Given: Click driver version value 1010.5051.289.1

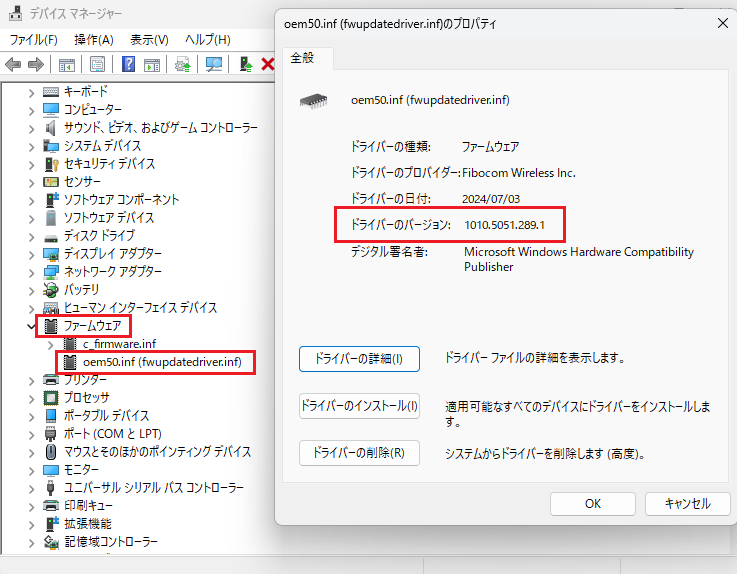Looking at the screenshot, I should coord(504,225).
